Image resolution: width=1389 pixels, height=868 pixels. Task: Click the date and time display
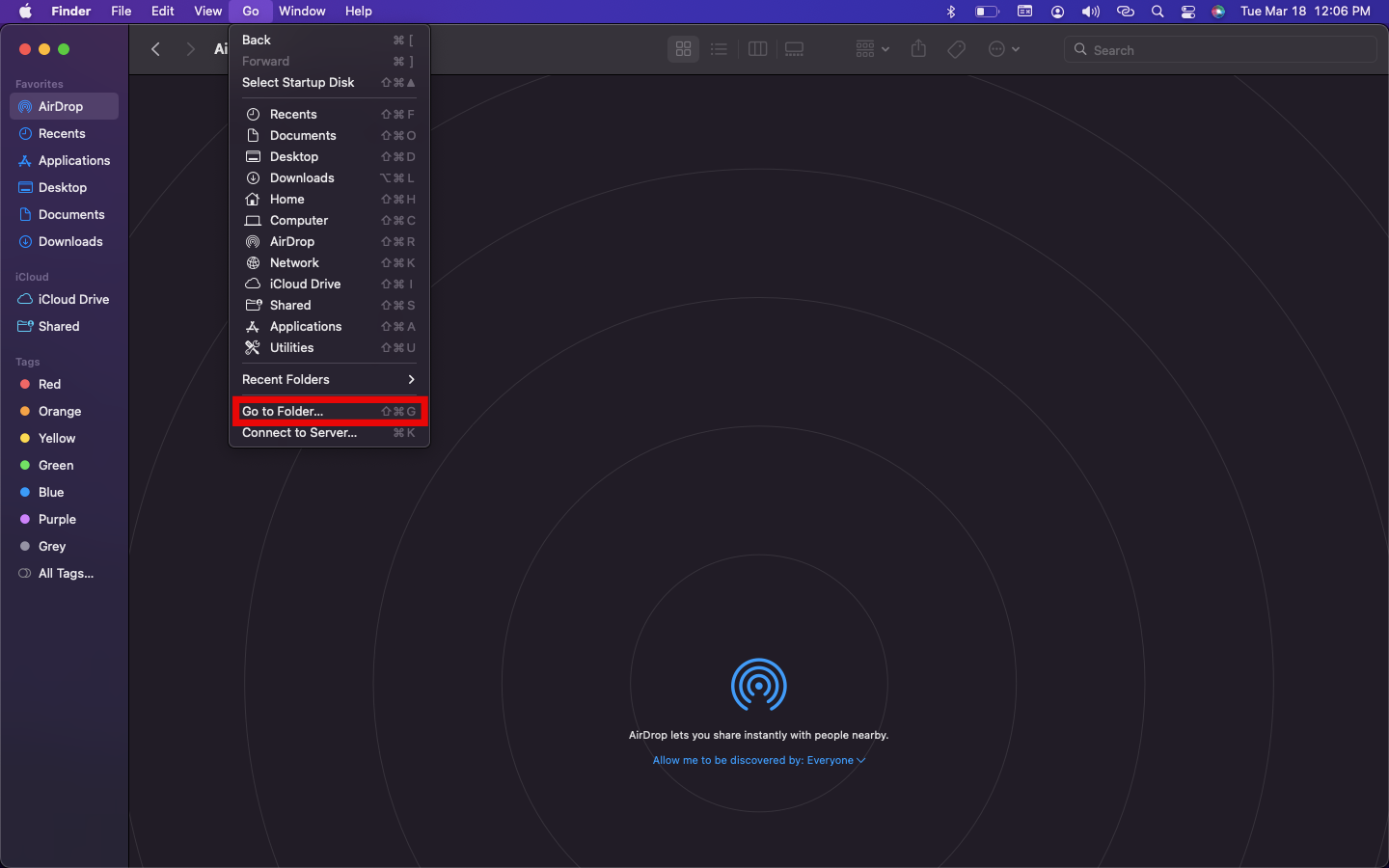[x=1305, y=11]
